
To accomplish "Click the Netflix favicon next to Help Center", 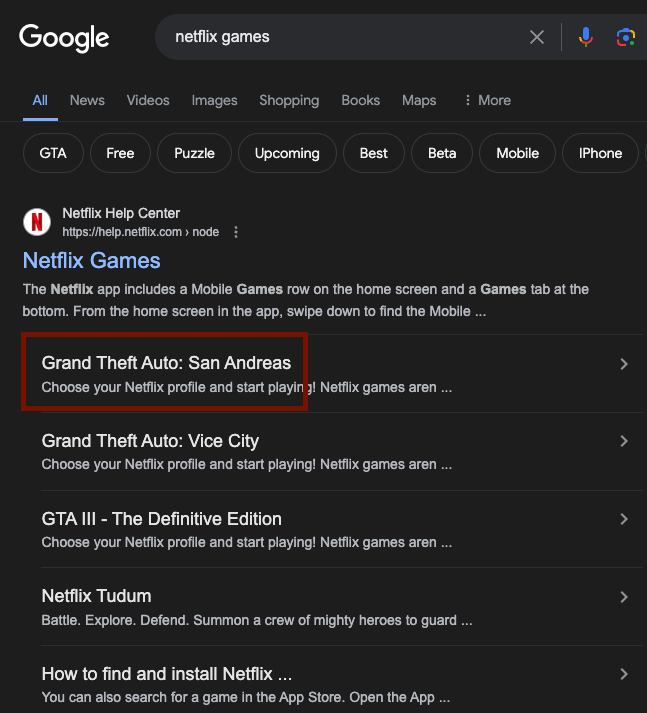I will [37, 222].
